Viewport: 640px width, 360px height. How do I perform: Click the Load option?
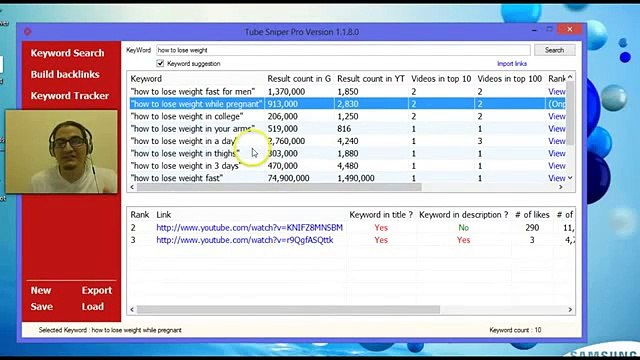pyautogui.click(x=93, y=307)
